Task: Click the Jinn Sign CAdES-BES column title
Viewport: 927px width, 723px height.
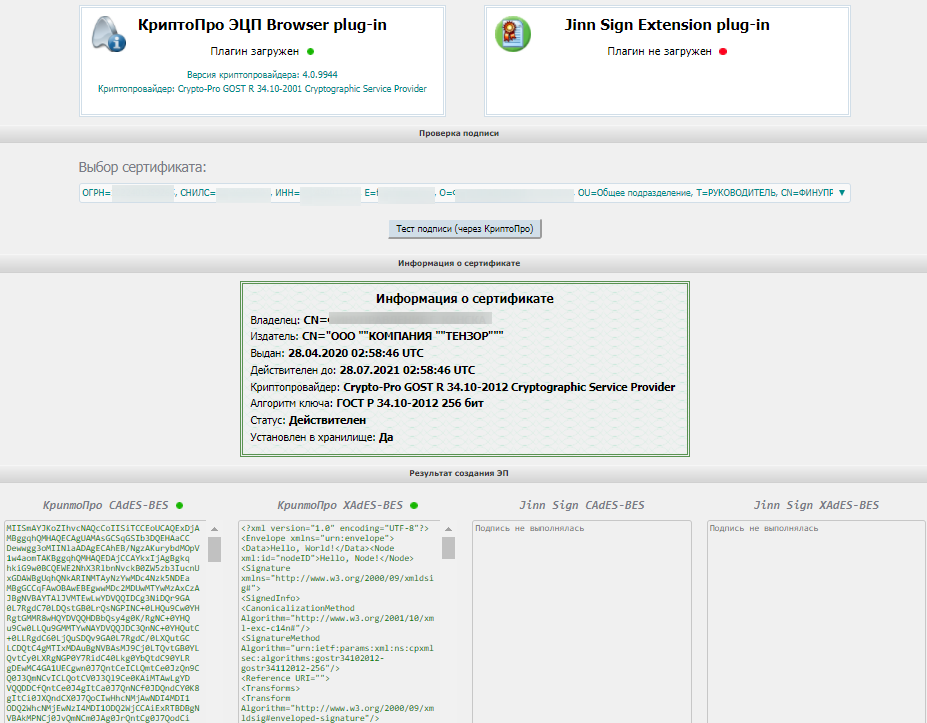Action: coord(582,505)
